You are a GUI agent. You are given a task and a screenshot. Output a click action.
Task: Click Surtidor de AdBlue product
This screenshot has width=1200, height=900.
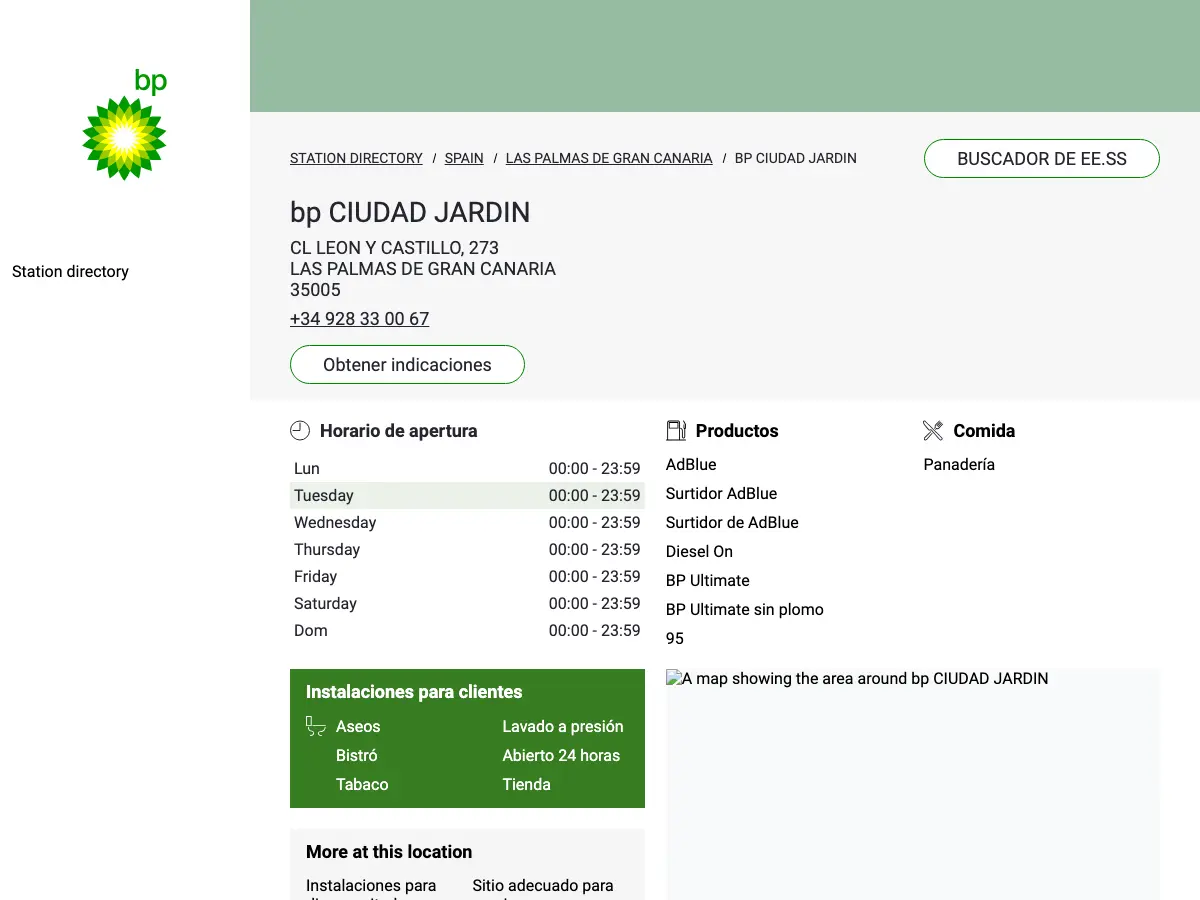732,522
